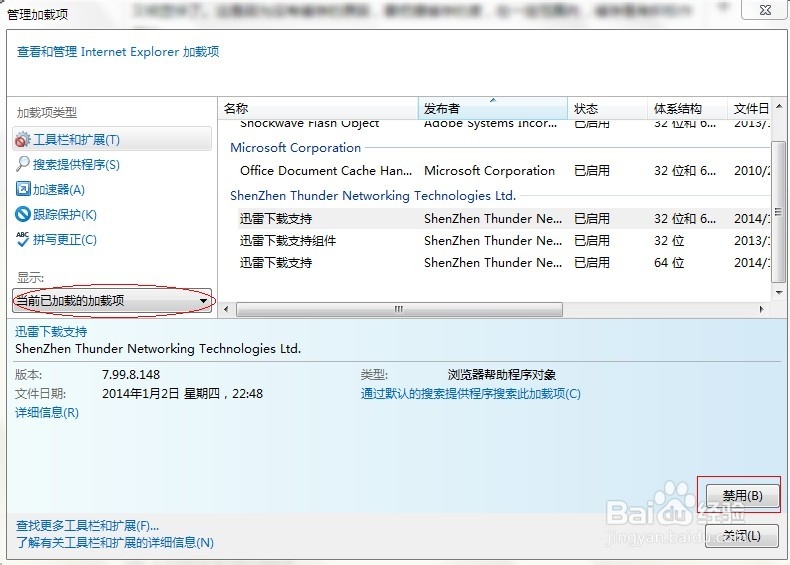This screenshot has width=790, height=565.
Task: Open 跟踪保护(K) category
Action: click(65, 214)
